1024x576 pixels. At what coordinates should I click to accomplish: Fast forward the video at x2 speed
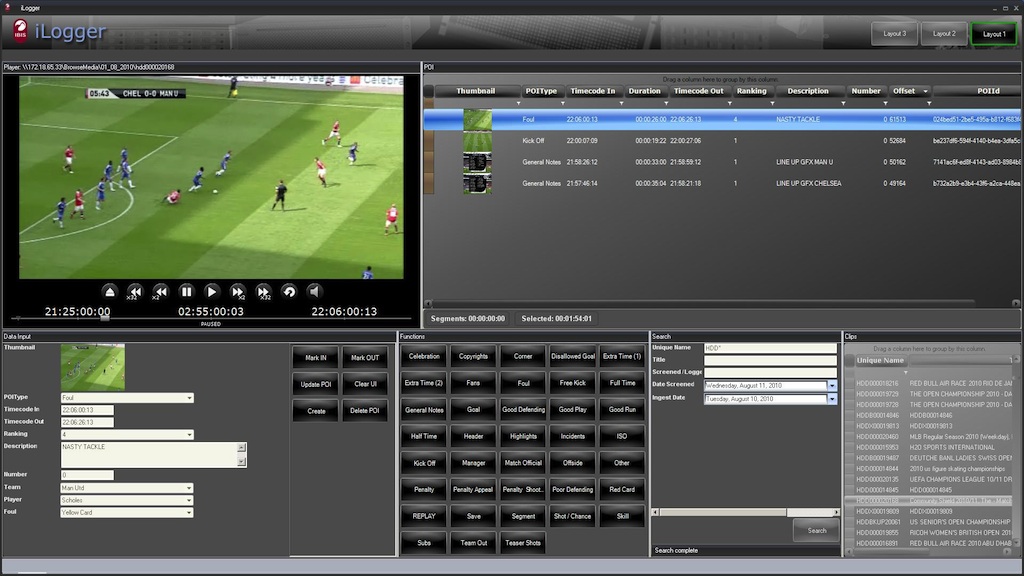coord(238,292)
